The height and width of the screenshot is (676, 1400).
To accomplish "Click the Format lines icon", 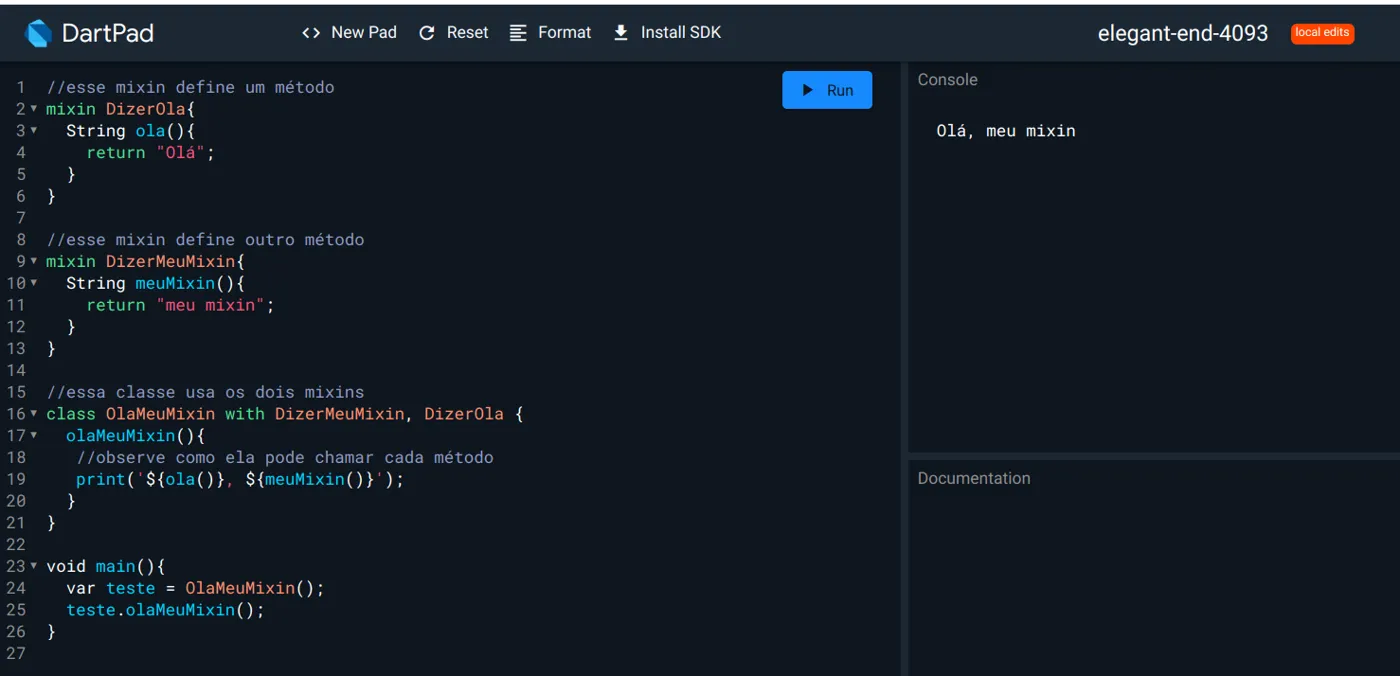I will pyautogui.click(x=518, y=33).
